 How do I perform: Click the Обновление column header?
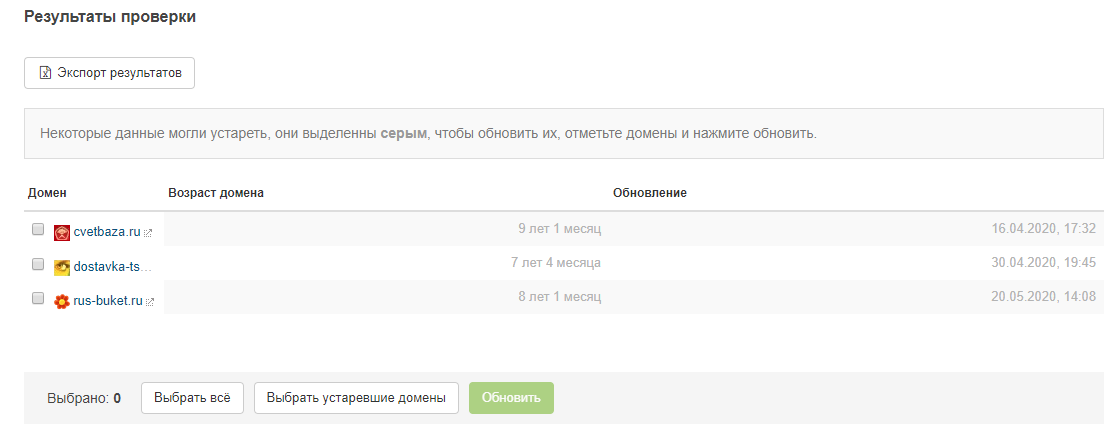tap(649, 192)
